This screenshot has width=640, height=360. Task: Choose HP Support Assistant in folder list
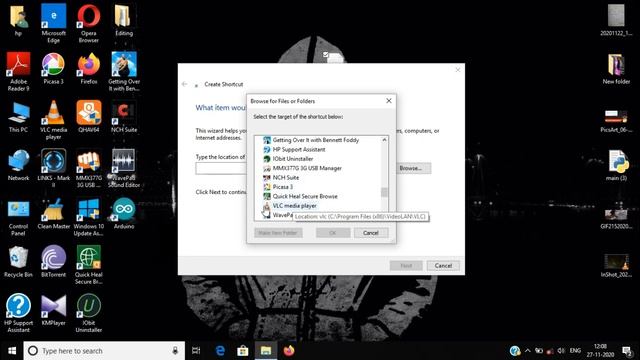pyautogui.click(x=294, y=149)
